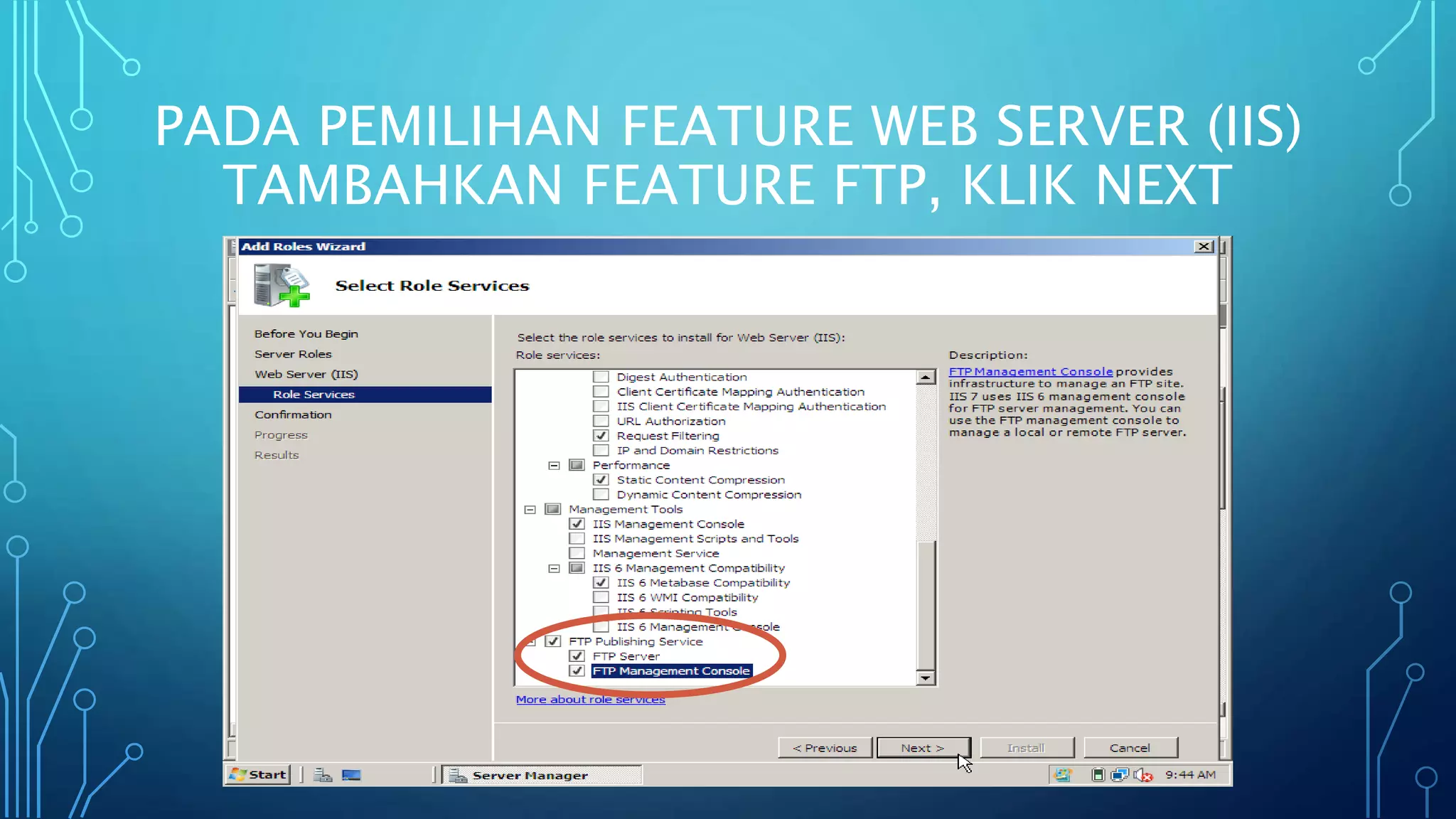Enable Client Certificate Mapping Authentication

(x=601, y=392)
